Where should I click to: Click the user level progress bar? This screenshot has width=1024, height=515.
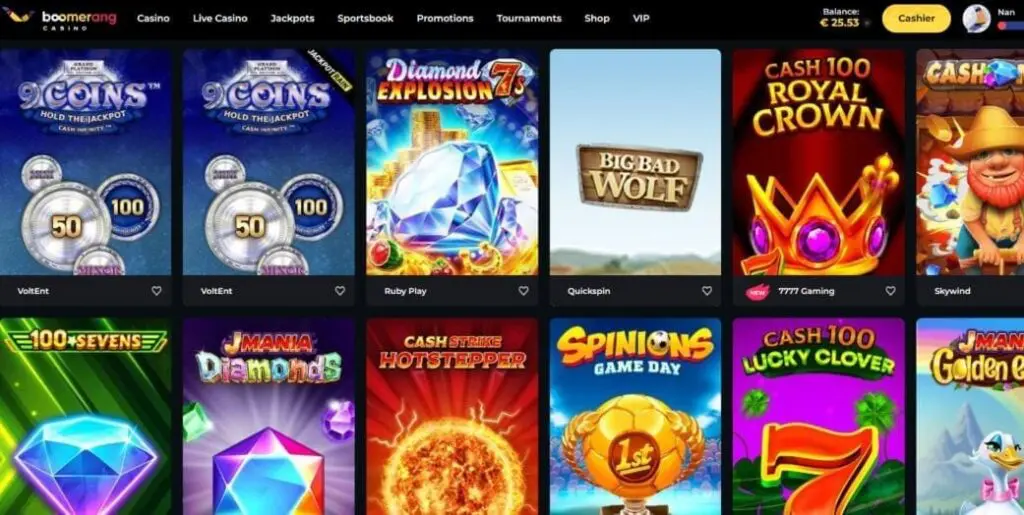point(1011,26)
